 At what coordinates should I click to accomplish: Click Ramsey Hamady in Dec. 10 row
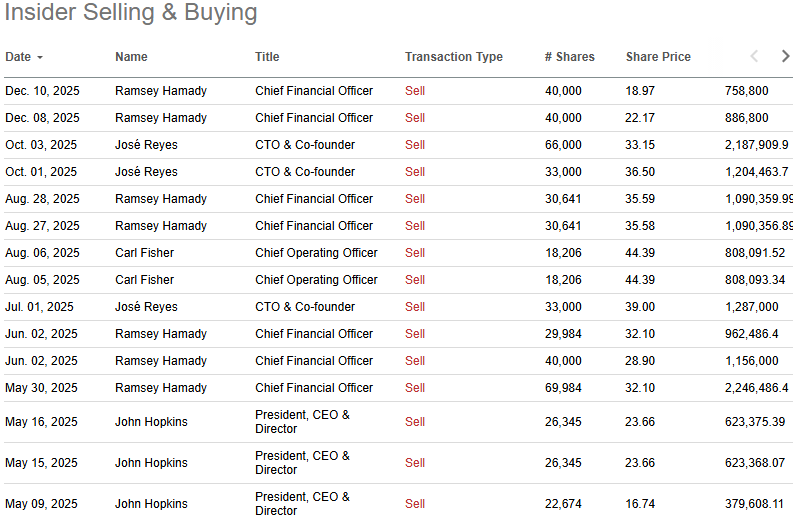[x=161, y=91]
